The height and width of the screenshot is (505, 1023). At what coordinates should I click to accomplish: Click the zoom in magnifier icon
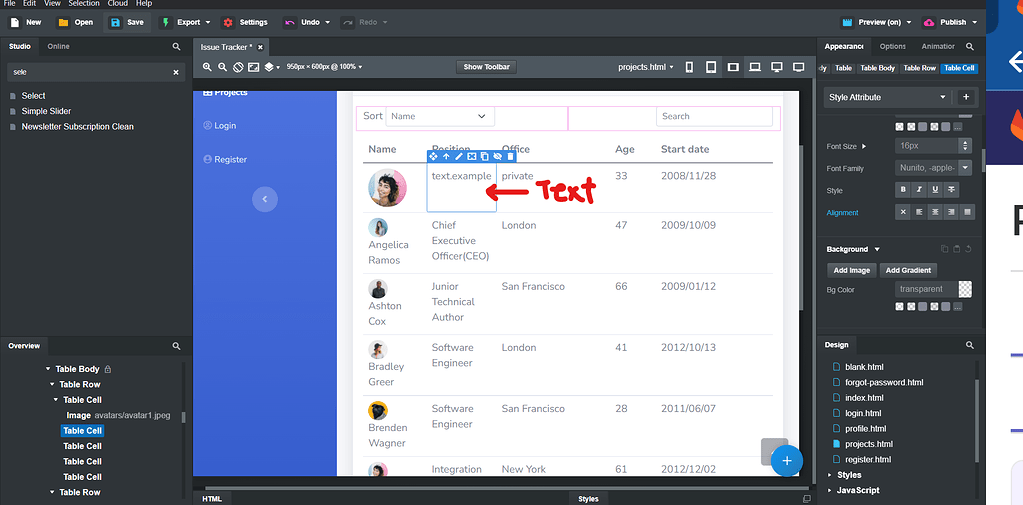tap(208, 67)
